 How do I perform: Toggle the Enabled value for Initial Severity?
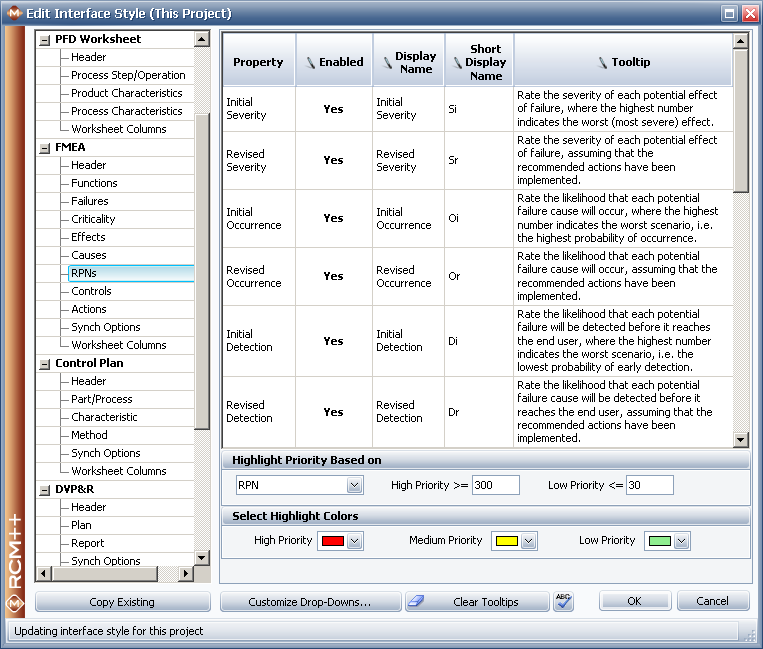(333, 110)
